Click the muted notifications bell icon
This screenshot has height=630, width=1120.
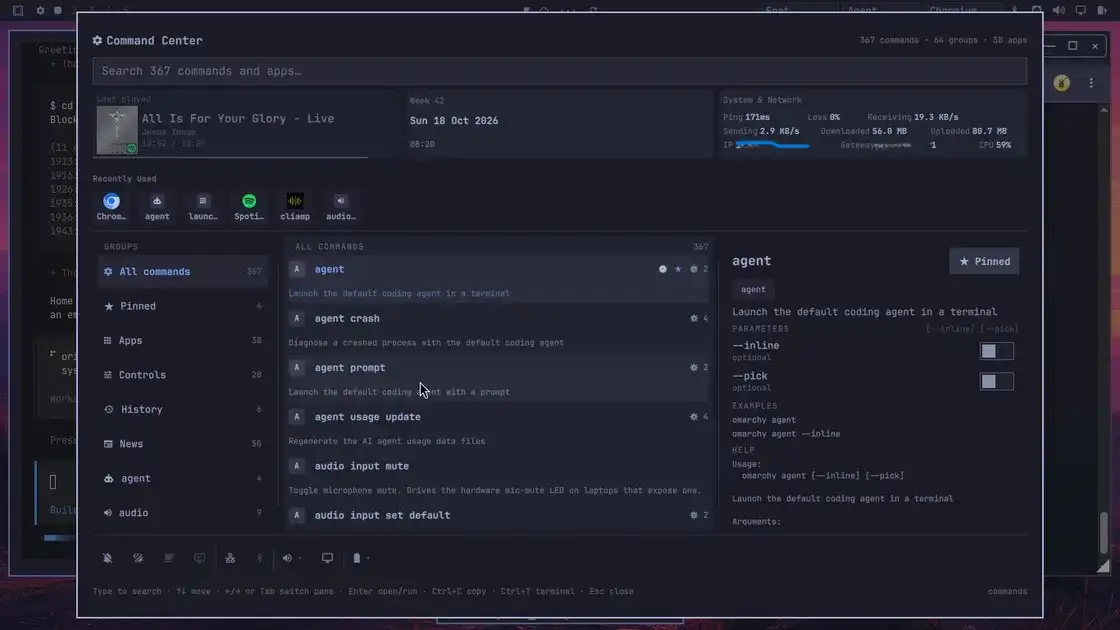click(107, 558)
